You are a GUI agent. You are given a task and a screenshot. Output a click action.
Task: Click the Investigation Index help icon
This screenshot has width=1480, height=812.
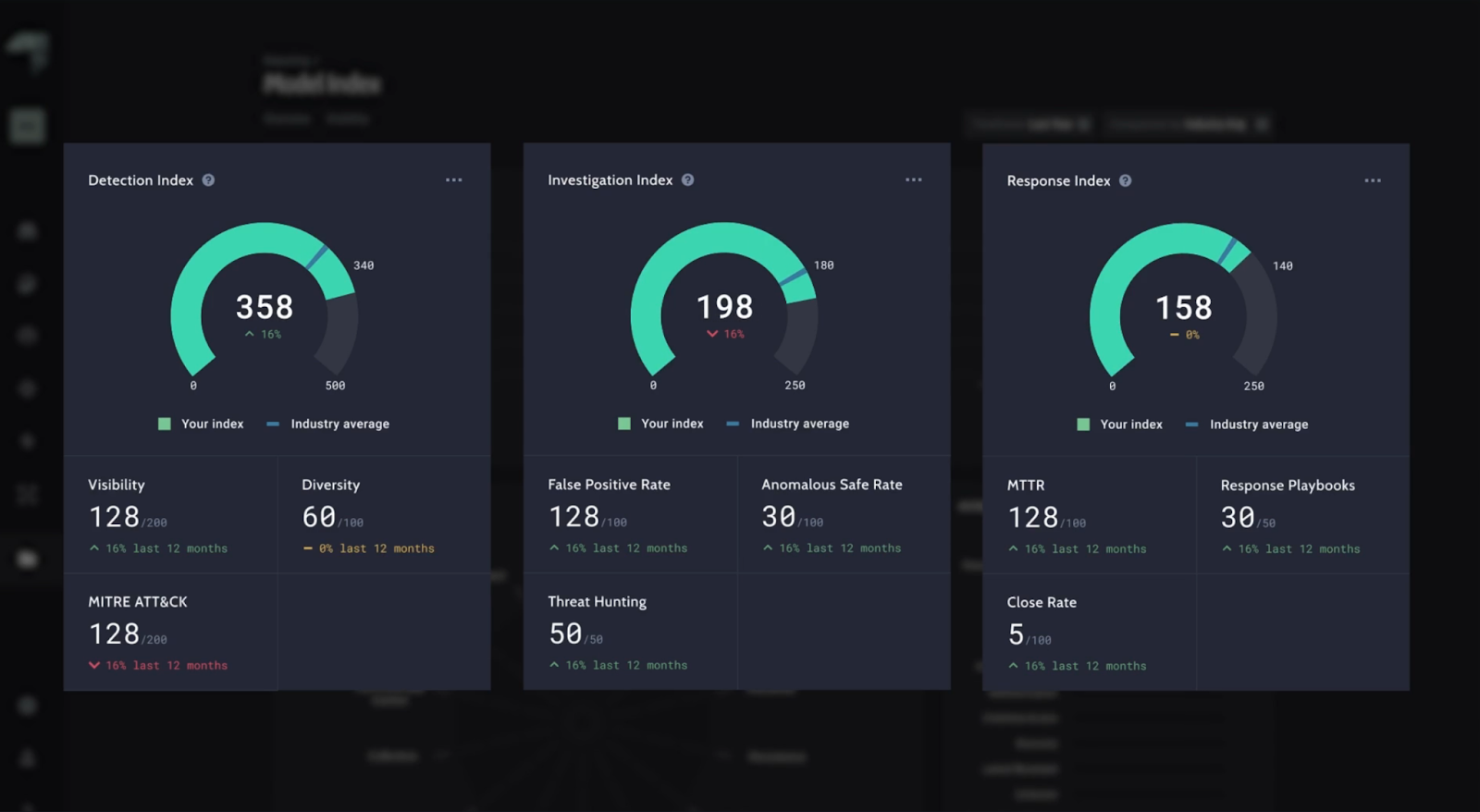point(687,180)
